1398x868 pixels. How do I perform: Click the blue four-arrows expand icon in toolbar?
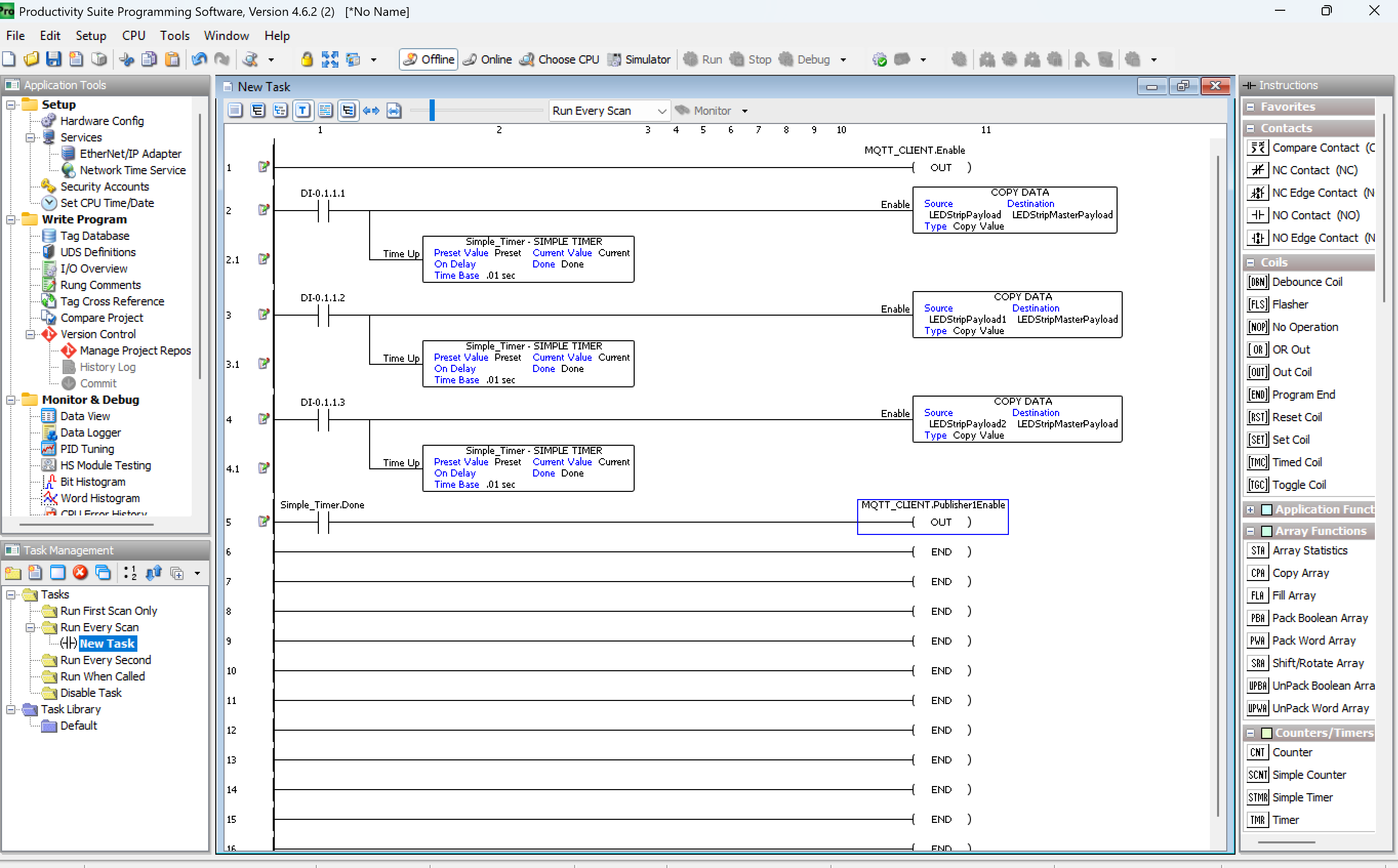pyautogui.click(x=330, y=59)
